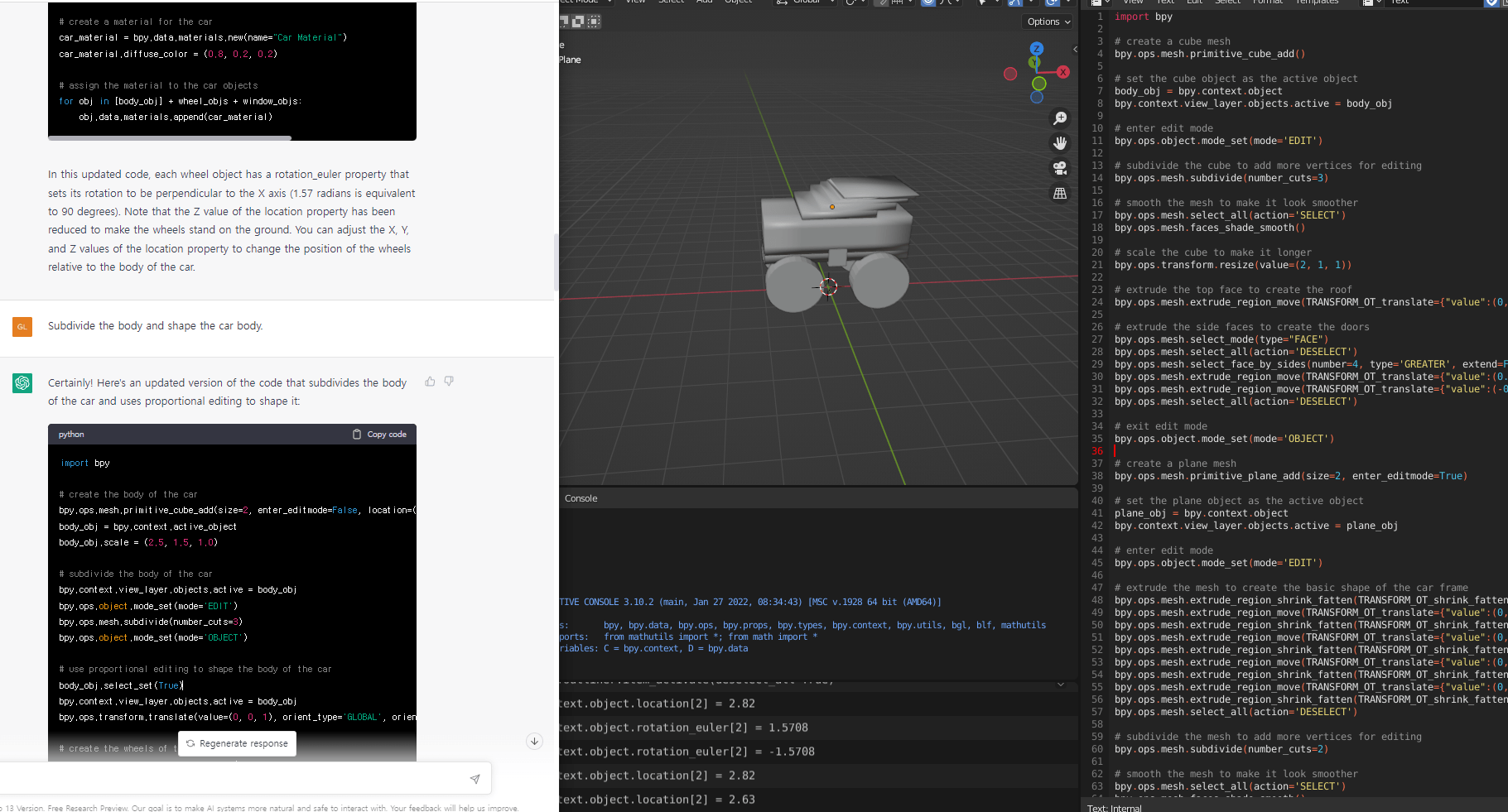The height and width of the screenshot is (812, 1508).
Task: Click the blue Z axis on gizmo
Action: tap(1037, 49)
